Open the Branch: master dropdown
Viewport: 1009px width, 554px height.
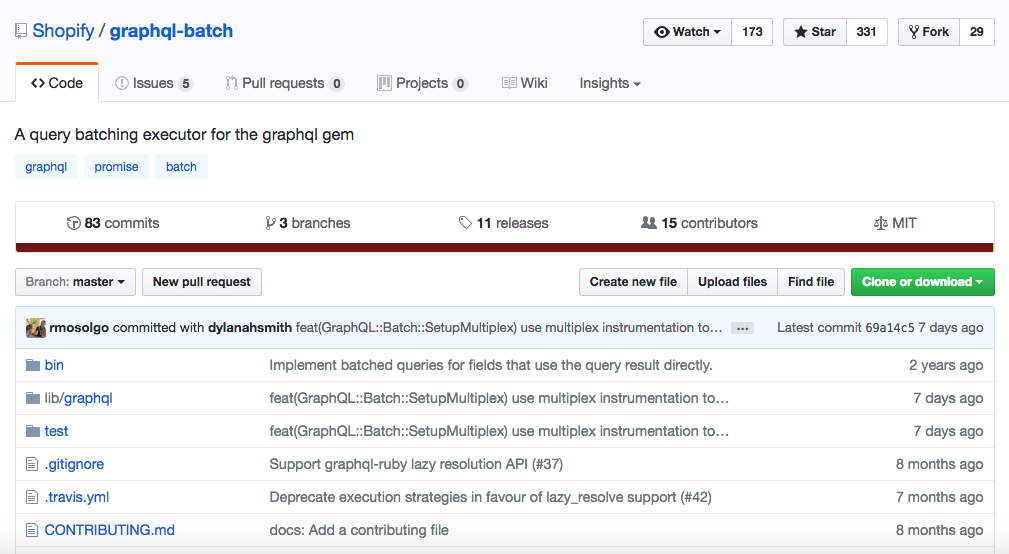[x=75, y=282]
